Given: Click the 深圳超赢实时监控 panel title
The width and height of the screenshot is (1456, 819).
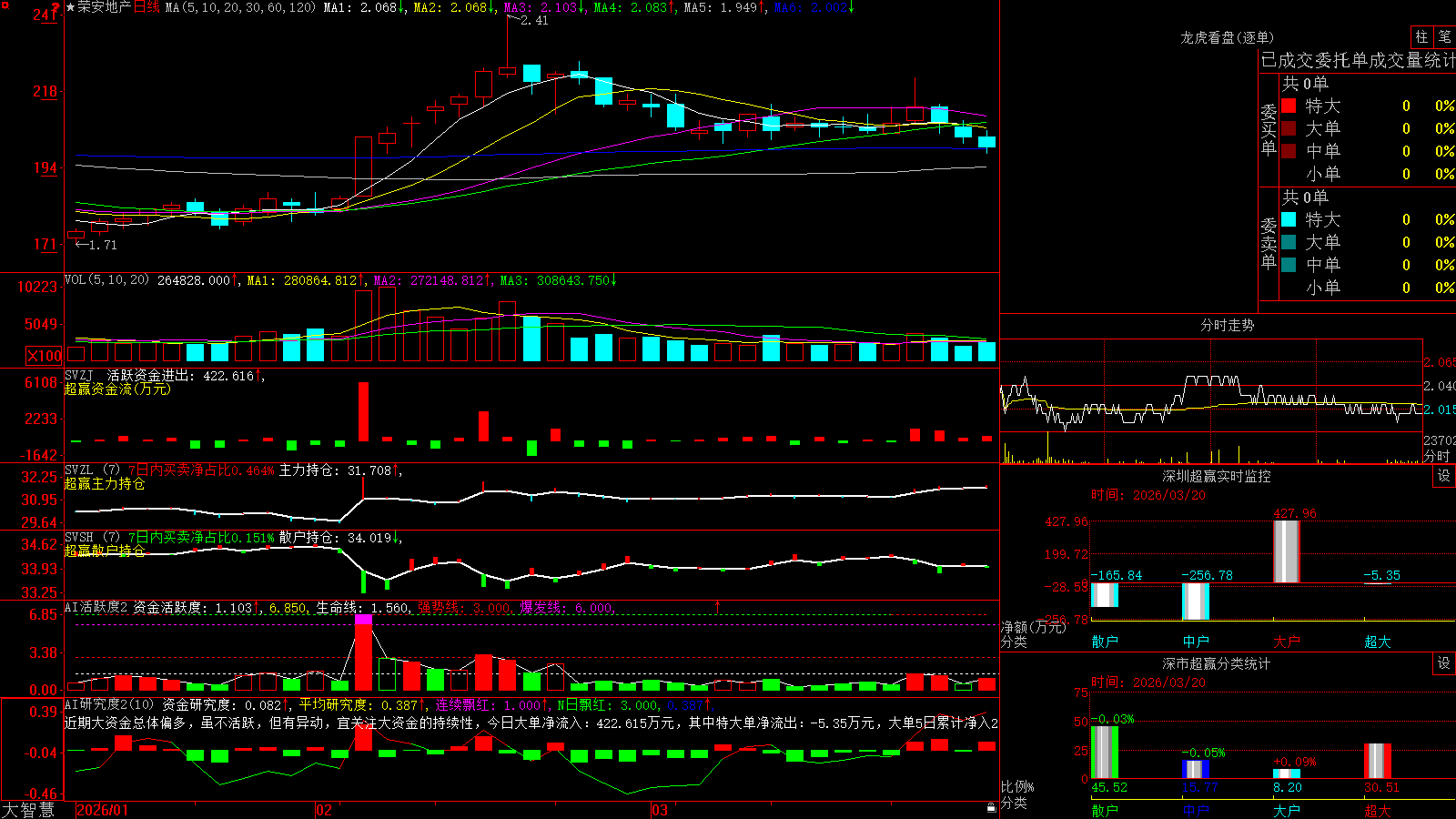Looking at the screenshot, I should (1217, 476).
